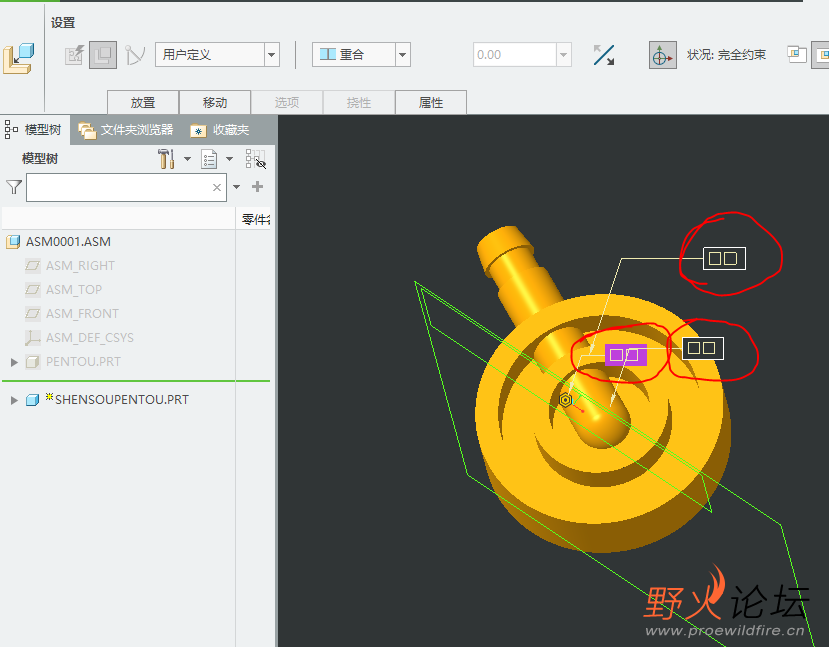Switch to the 文件夹浏览器 tab
Screen dimensions: 829x647
point(126,130)
